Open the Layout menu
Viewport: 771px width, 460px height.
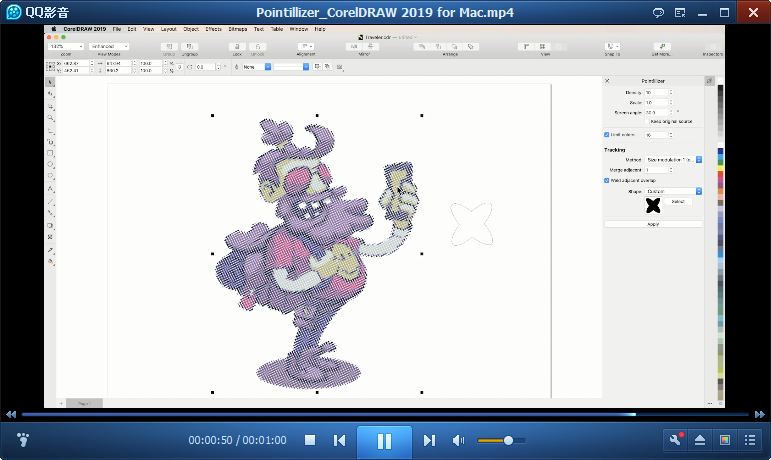click(x=168, y=29)
